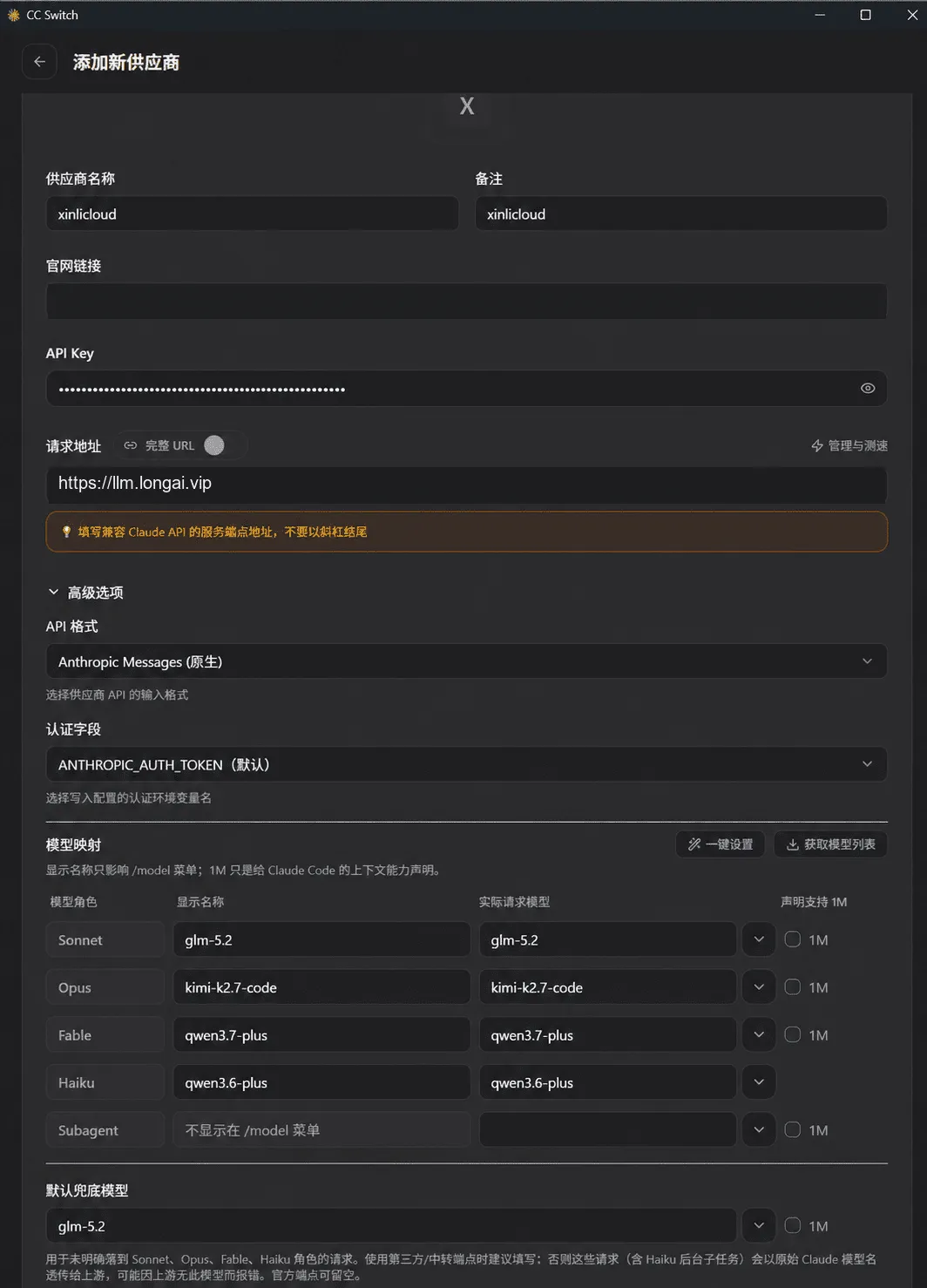Click the 供应商名称 input field
The height and width of the screenshot is (1288, 927).
[252, 214]
